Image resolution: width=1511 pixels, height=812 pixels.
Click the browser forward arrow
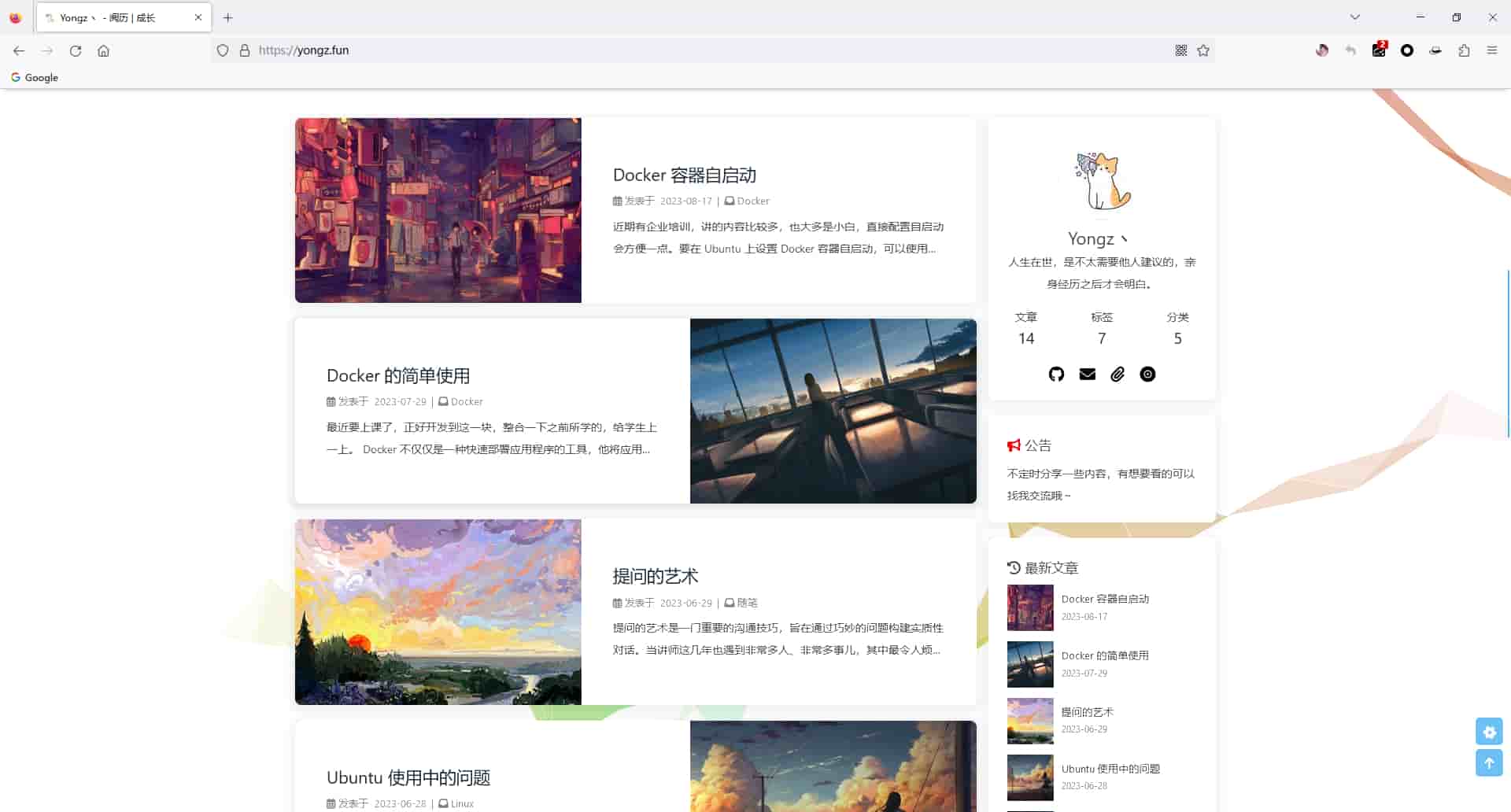point(47,50)
